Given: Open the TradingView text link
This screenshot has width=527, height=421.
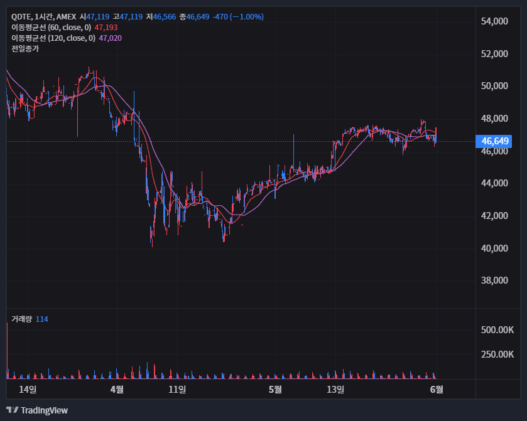Looking at the screenshot, I should 44,410.
